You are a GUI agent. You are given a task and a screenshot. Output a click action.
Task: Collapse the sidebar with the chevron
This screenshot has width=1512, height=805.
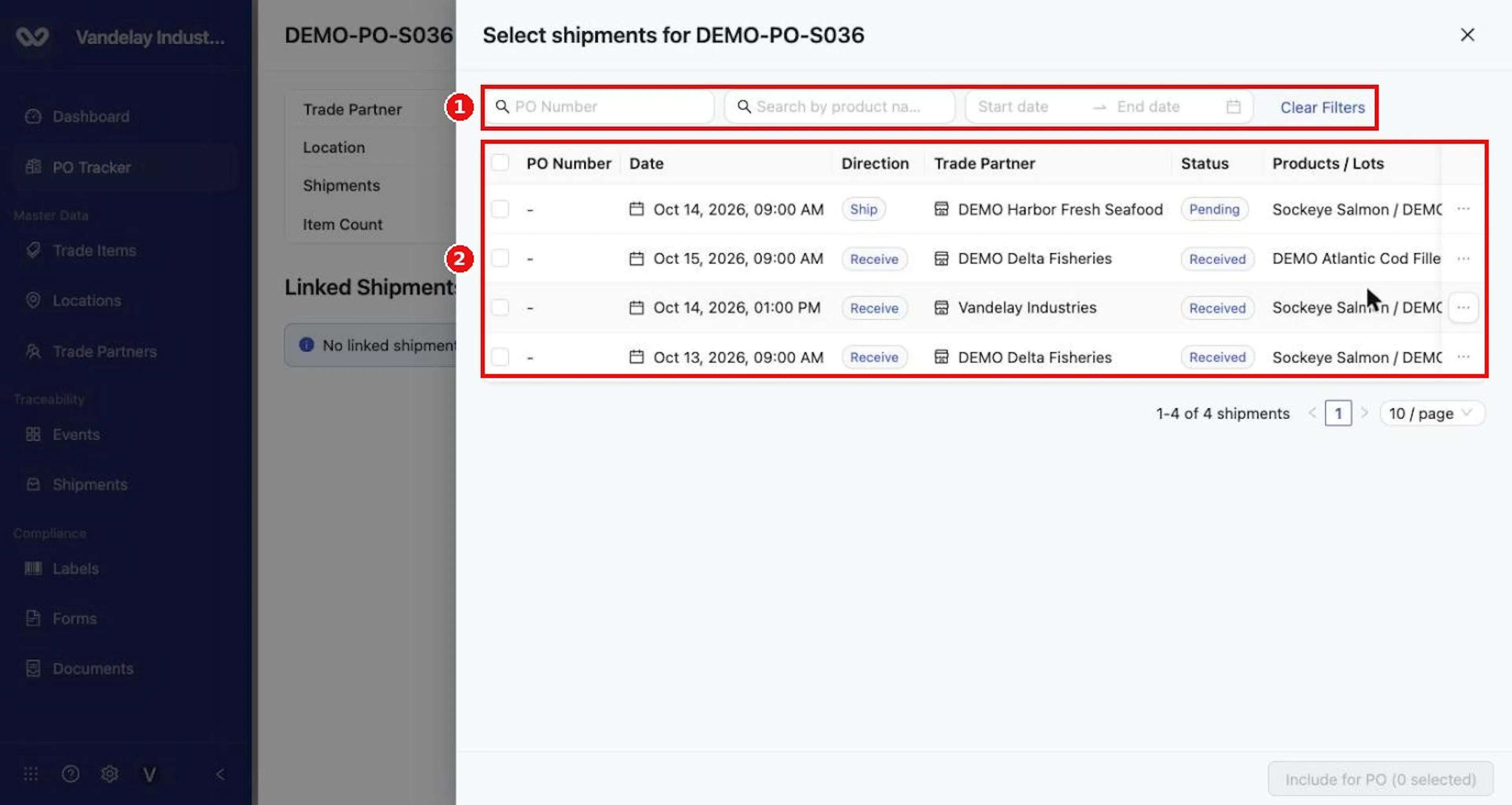[x=220, y=774]
